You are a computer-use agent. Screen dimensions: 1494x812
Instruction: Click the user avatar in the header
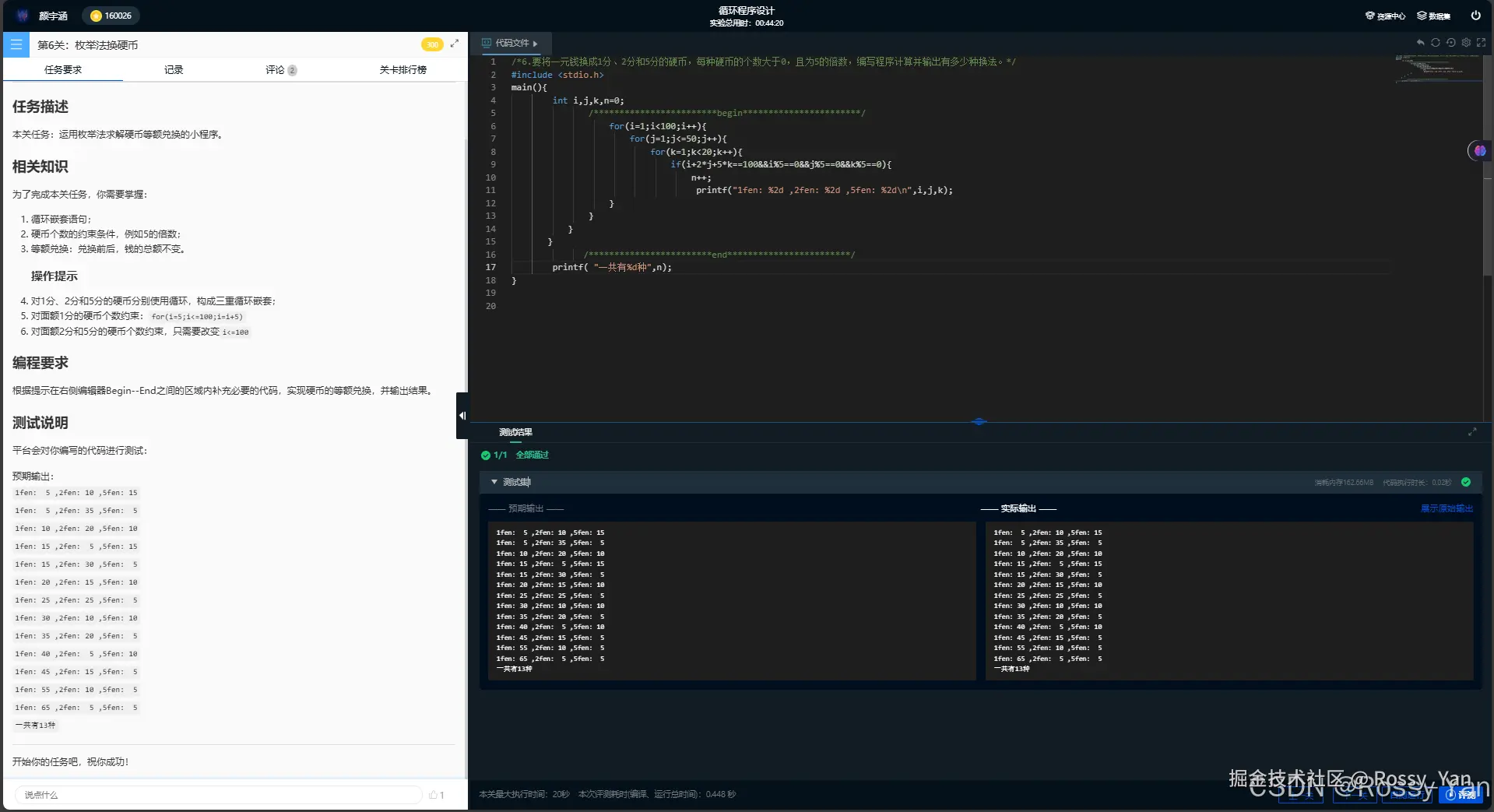[23, 16]
